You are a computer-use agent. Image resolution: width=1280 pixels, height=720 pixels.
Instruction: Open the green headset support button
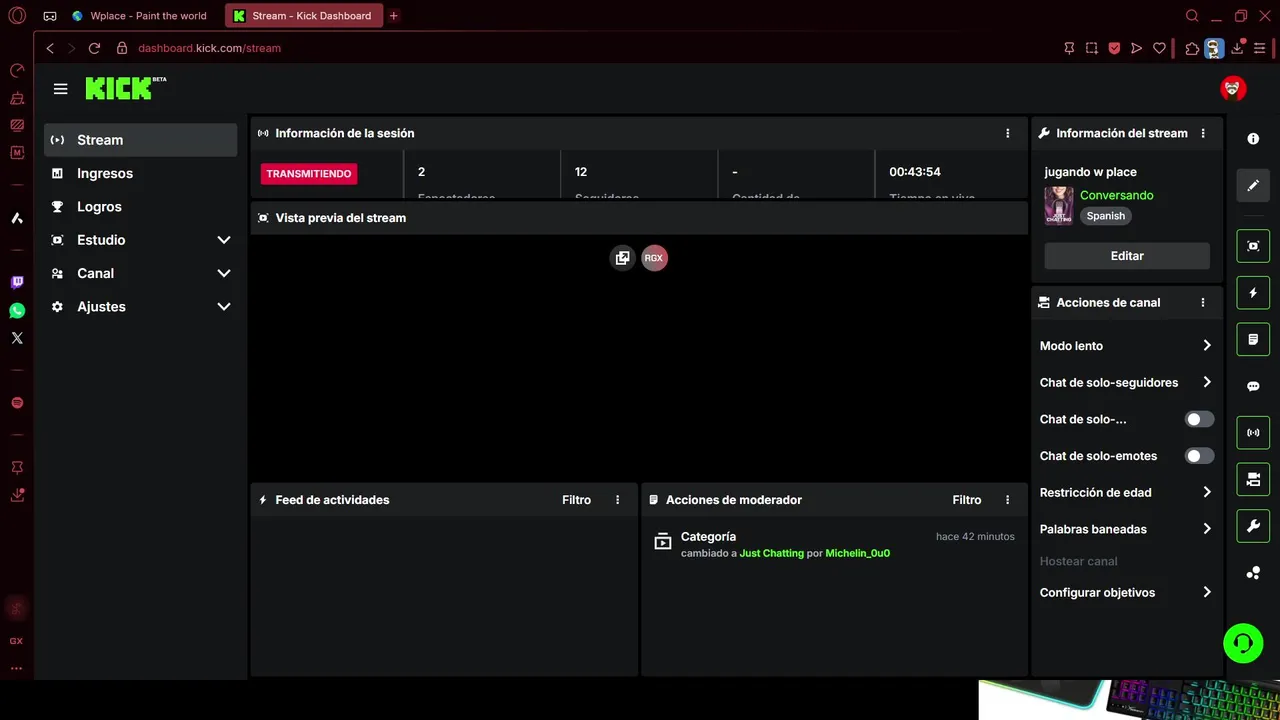pyautogui.click(x=1243, y=643)
